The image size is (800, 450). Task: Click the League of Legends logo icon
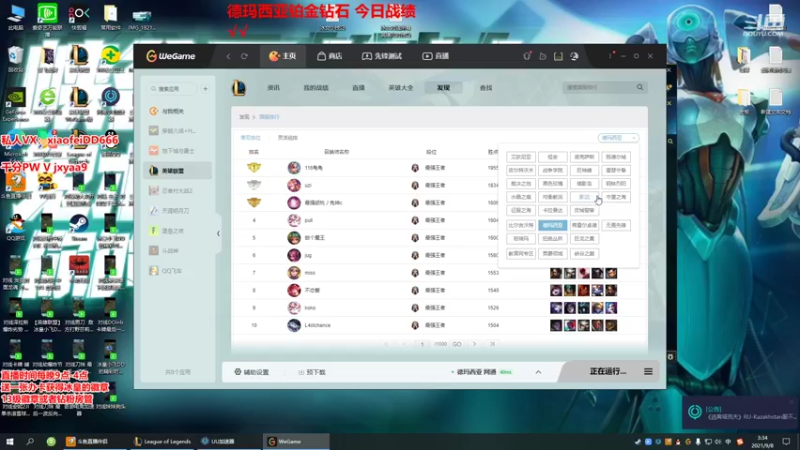click(x=239, y=88)
